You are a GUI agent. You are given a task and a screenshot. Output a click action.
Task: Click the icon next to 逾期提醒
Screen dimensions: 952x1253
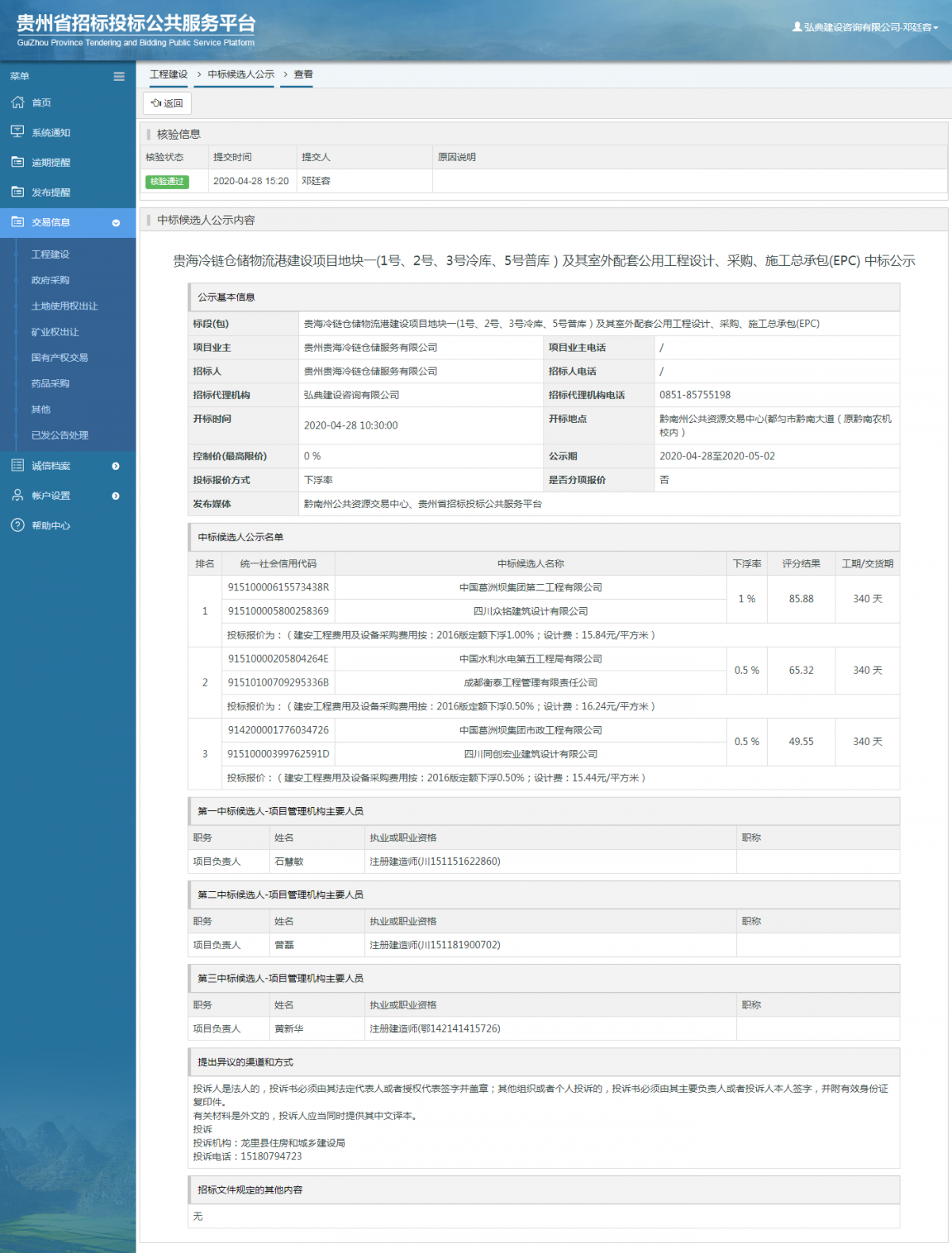click(x=17, y=162)
